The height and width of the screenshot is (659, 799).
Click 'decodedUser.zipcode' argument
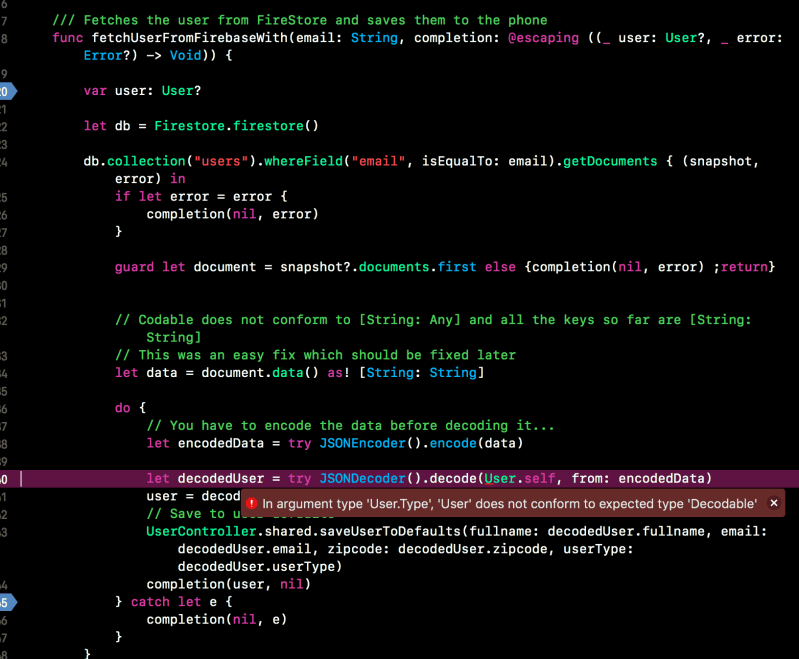[472, 549]
